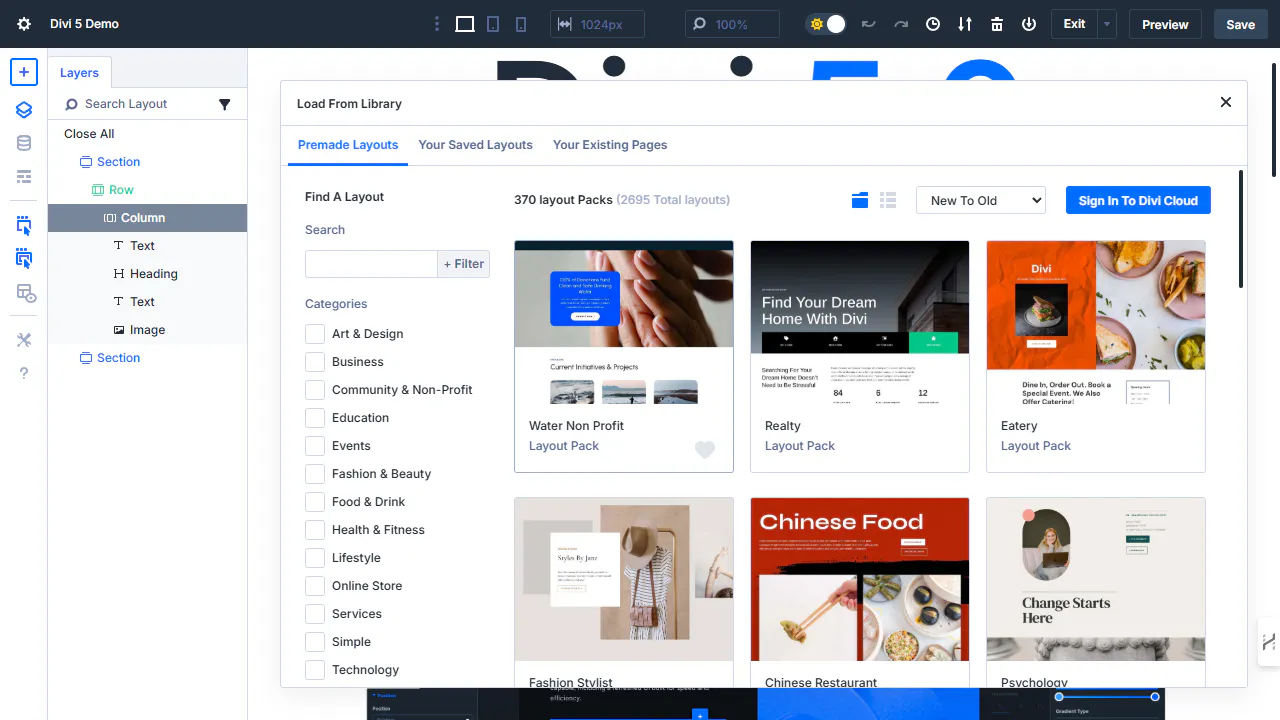Click Close All in Layers panel
Image resolution: width=1280 pixels, height=720 pixels.
pos(89,134)
